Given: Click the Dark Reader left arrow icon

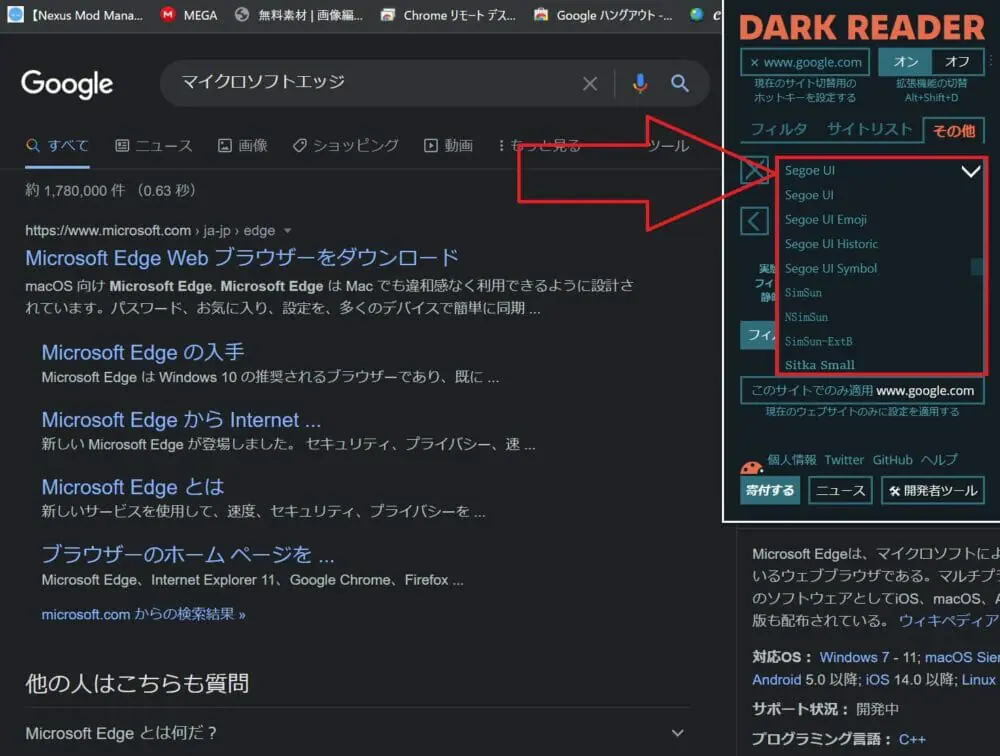Looking at the screenshot, I should pos(755,220).
